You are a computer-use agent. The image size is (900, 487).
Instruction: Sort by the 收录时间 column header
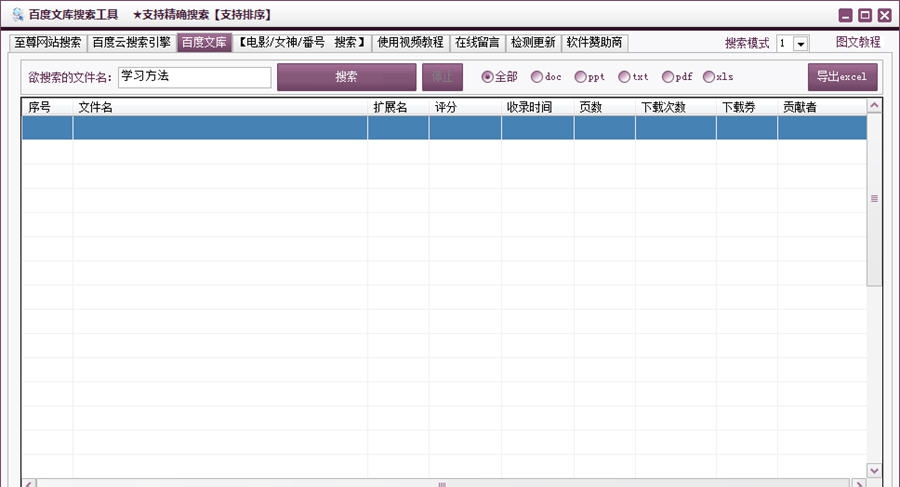point(537,107)
